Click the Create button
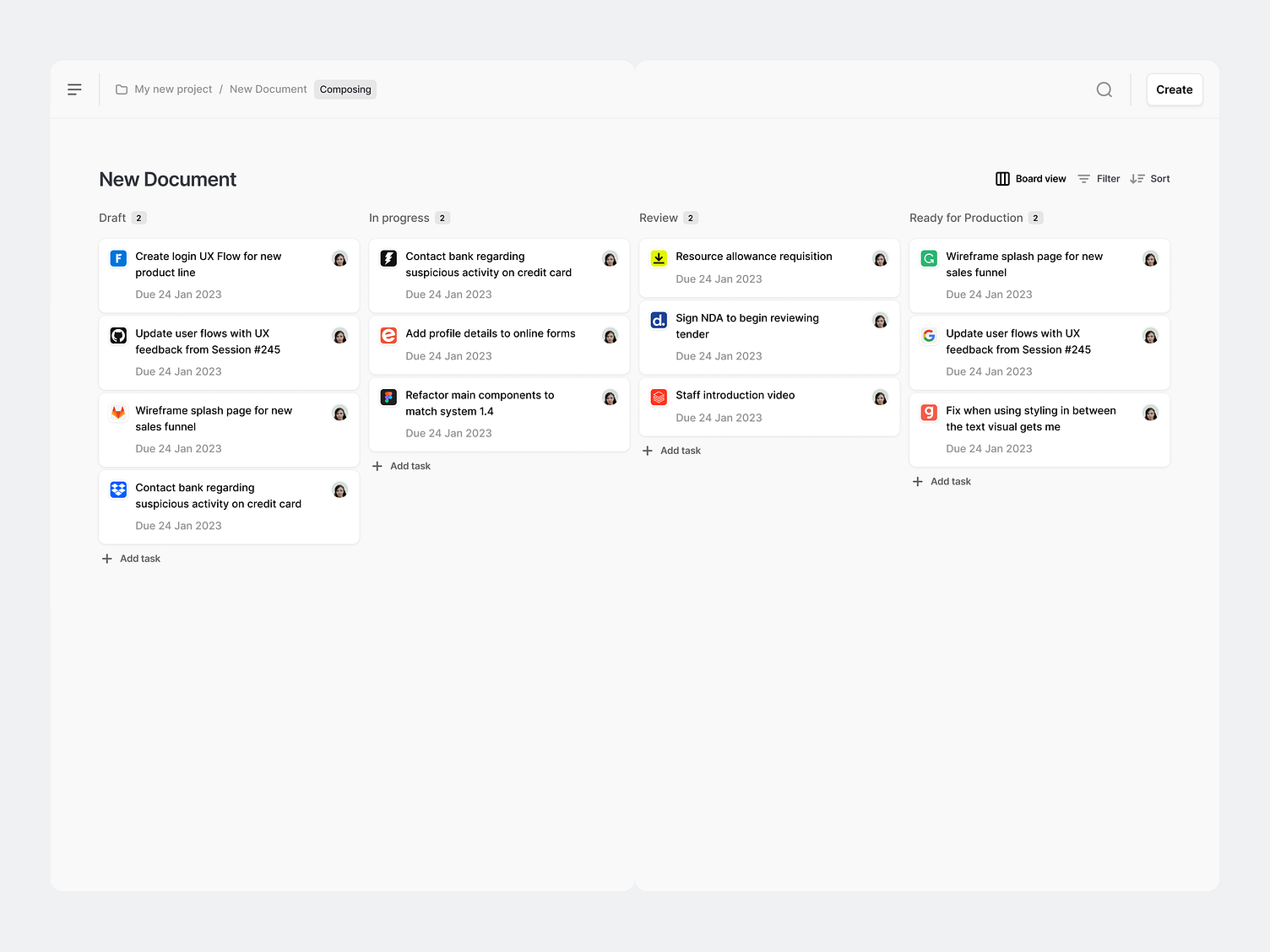1270x952 pixels. [x=1174, y=89]
